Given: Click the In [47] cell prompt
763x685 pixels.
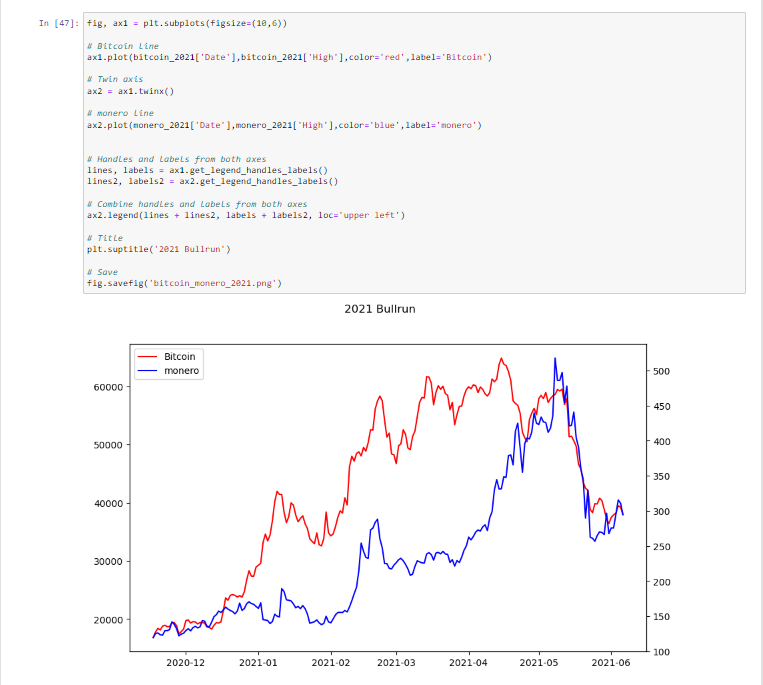Looking at the screenshot, I should 58,23.
